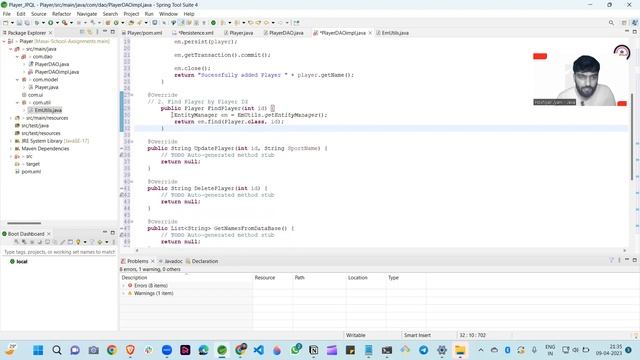Click Smart Insert status bar entry

[417, 335]
